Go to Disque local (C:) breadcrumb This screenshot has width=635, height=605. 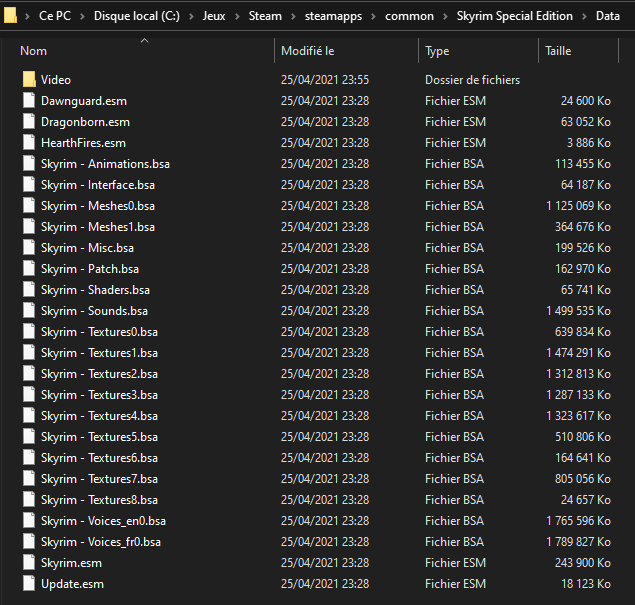click(x=137, y=16)
